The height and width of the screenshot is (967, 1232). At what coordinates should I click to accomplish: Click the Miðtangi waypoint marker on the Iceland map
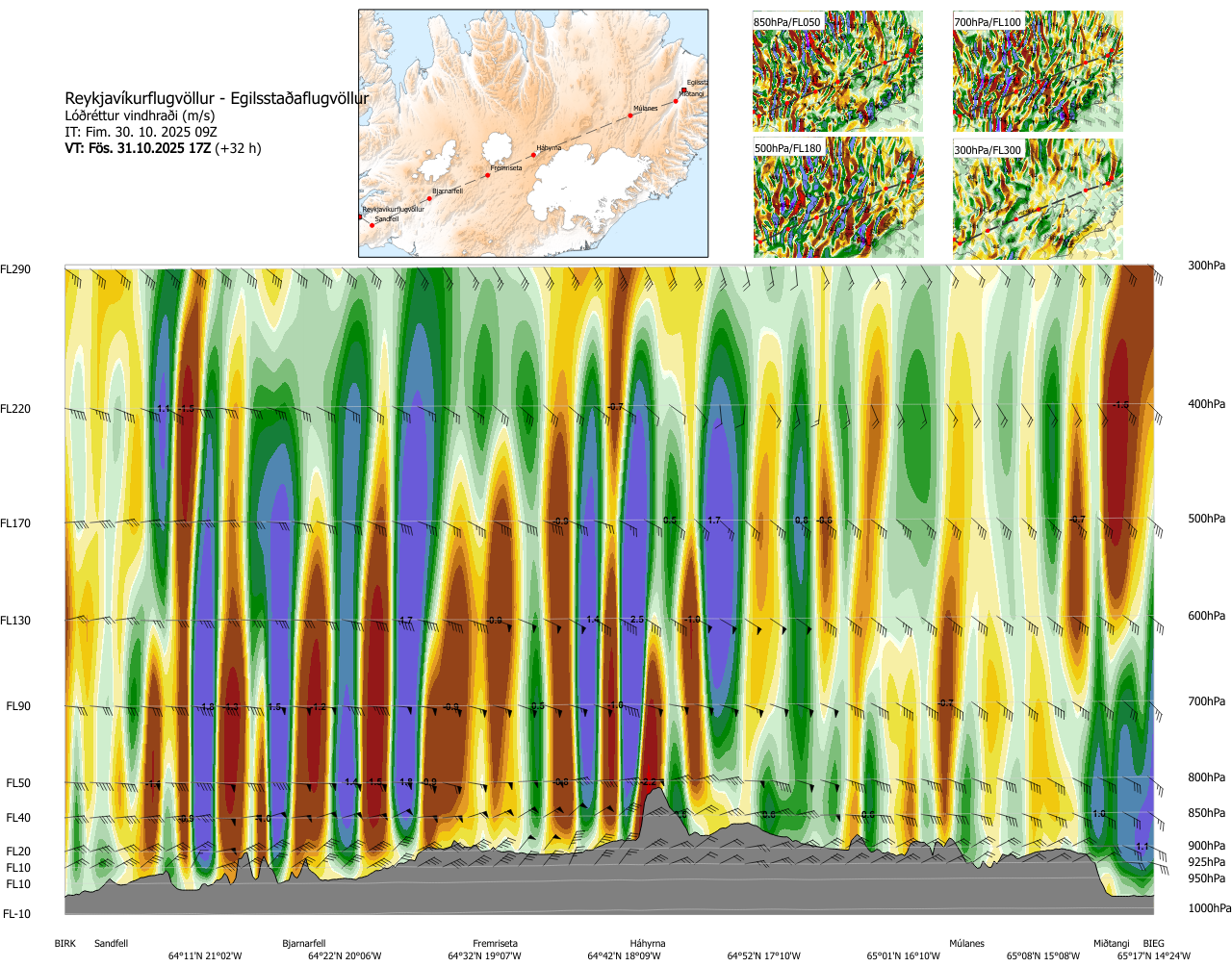point(677,100)
